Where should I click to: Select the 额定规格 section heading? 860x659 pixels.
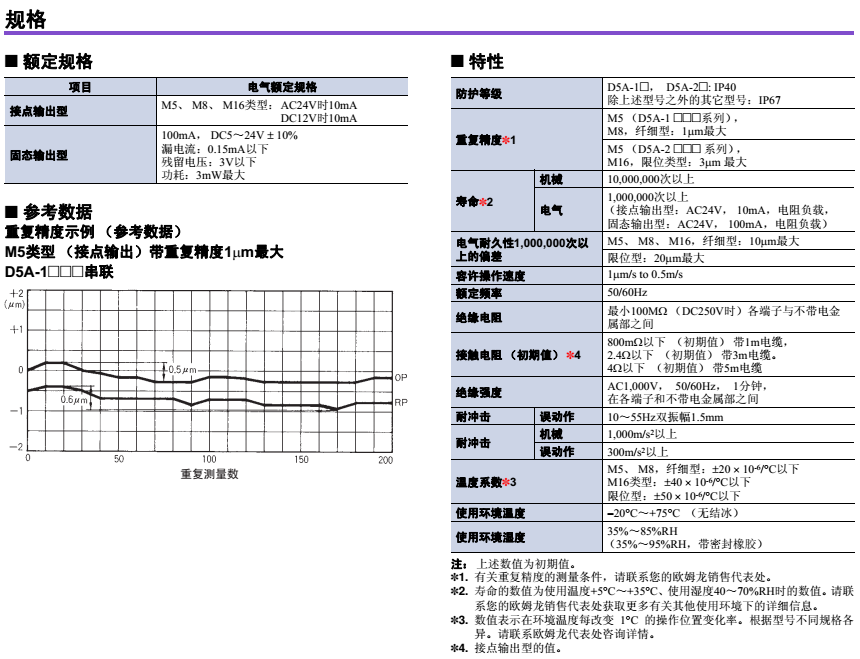[56, 62]
